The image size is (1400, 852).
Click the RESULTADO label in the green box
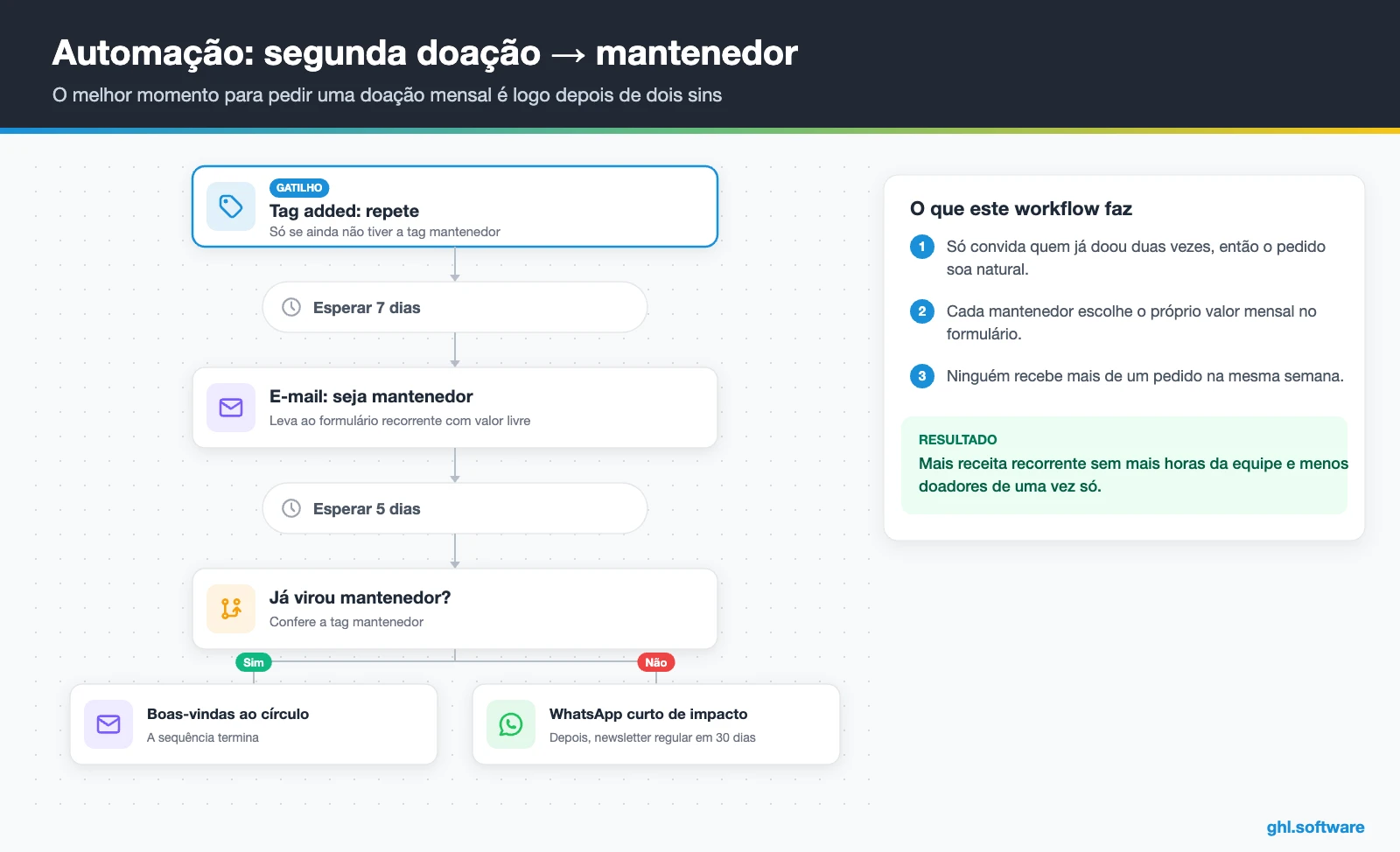coord(958,439)
